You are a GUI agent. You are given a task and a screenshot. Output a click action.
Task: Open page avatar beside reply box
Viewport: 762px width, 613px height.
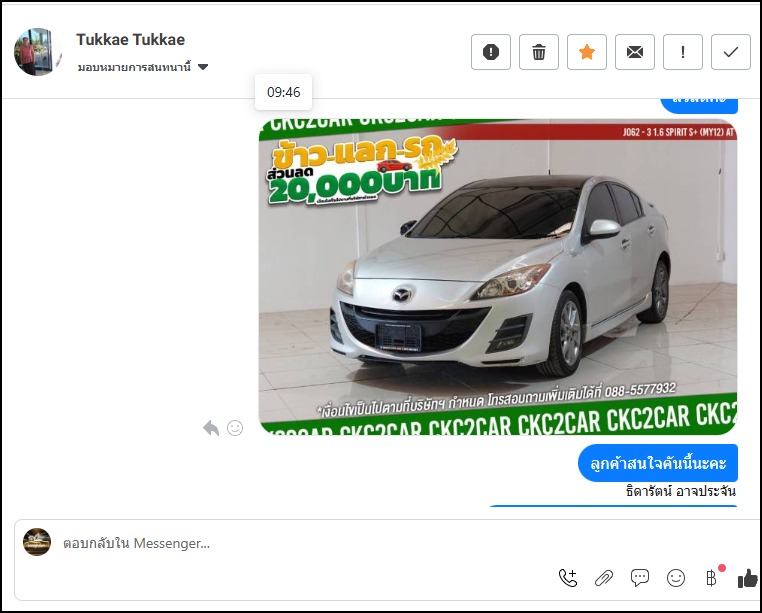37,542
